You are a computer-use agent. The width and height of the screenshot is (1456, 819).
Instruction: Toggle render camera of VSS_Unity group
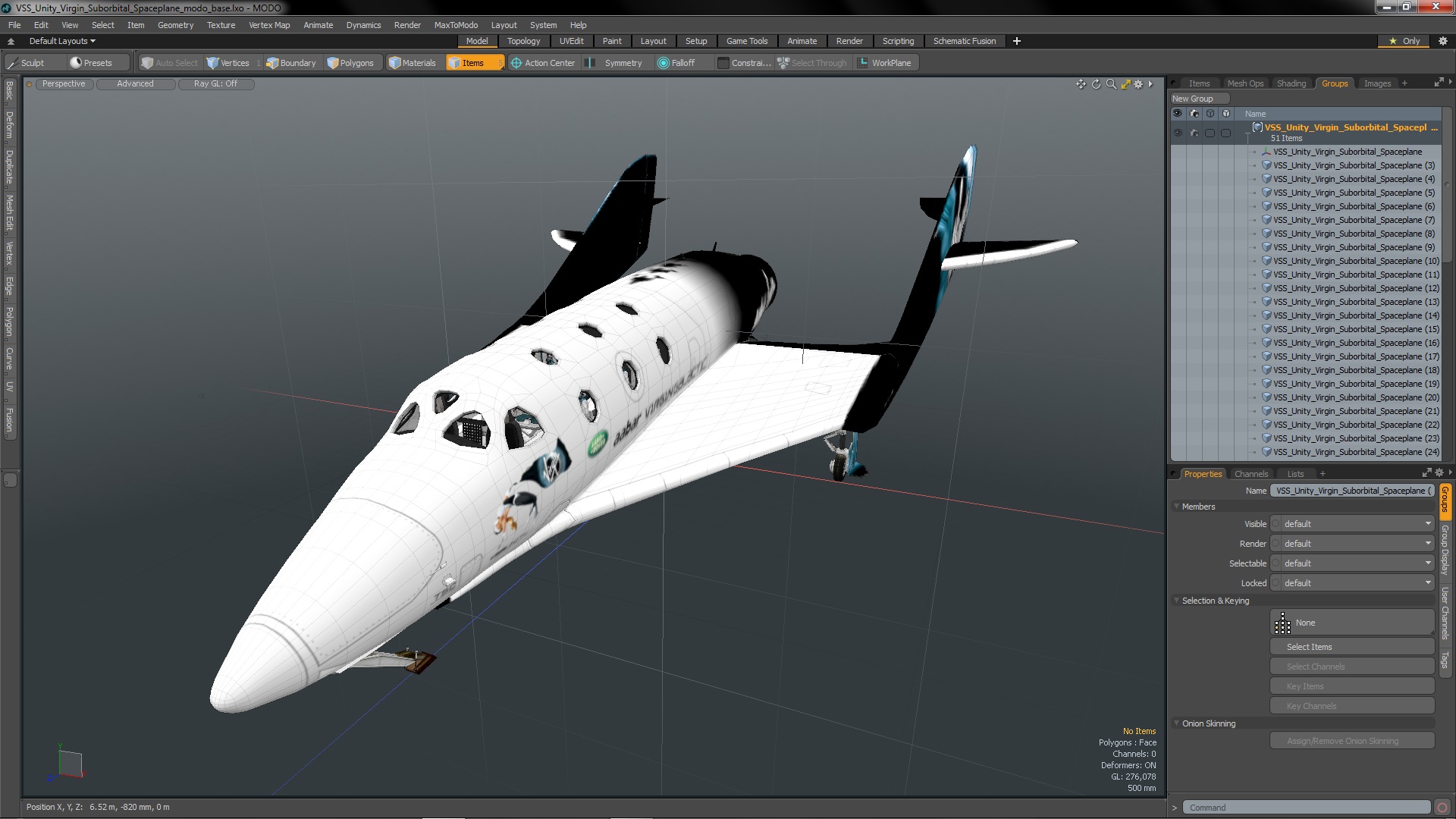1194,133
